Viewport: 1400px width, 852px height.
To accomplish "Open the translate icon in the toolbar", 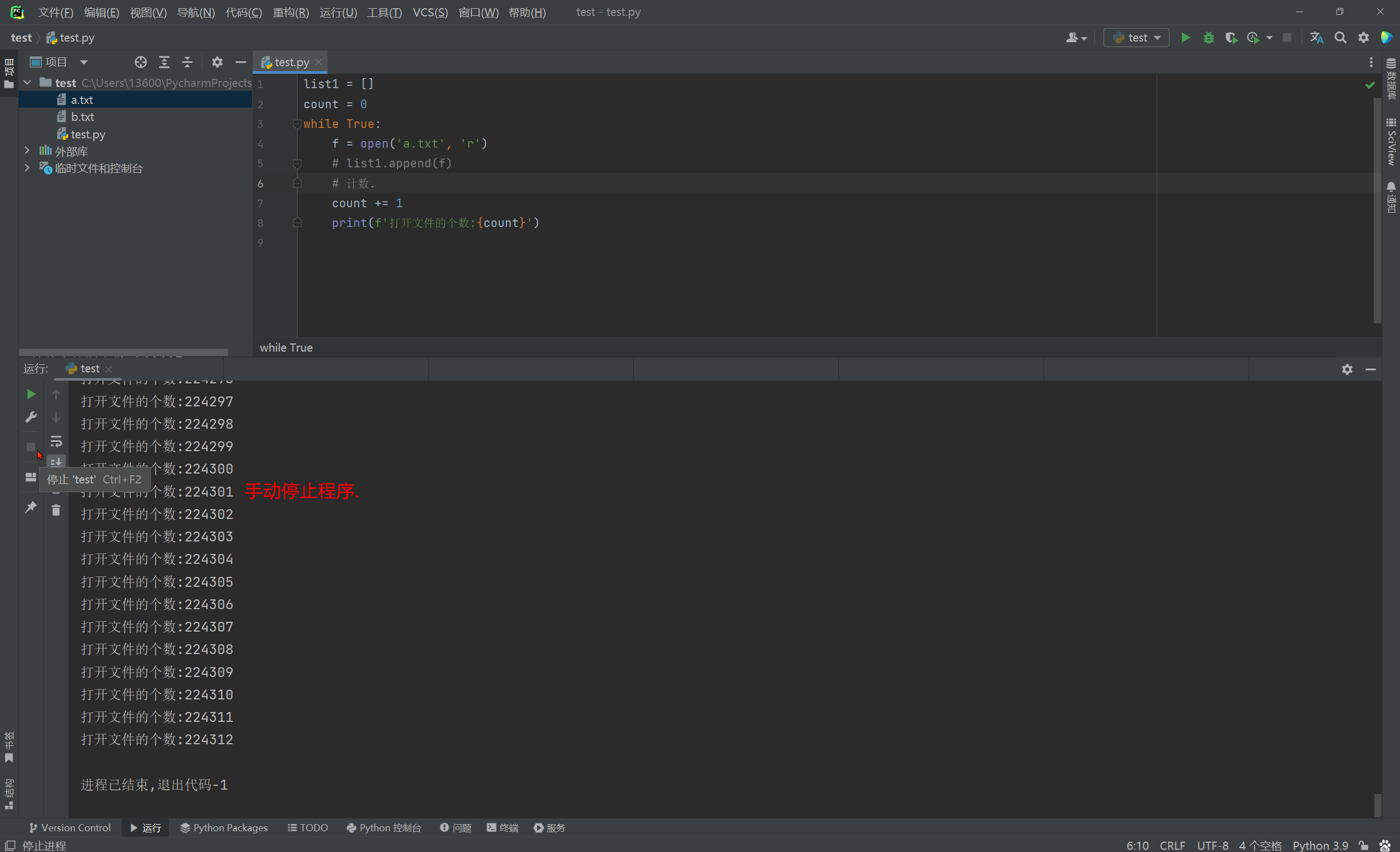I will pyautogui.click(x=1316, y=38).
